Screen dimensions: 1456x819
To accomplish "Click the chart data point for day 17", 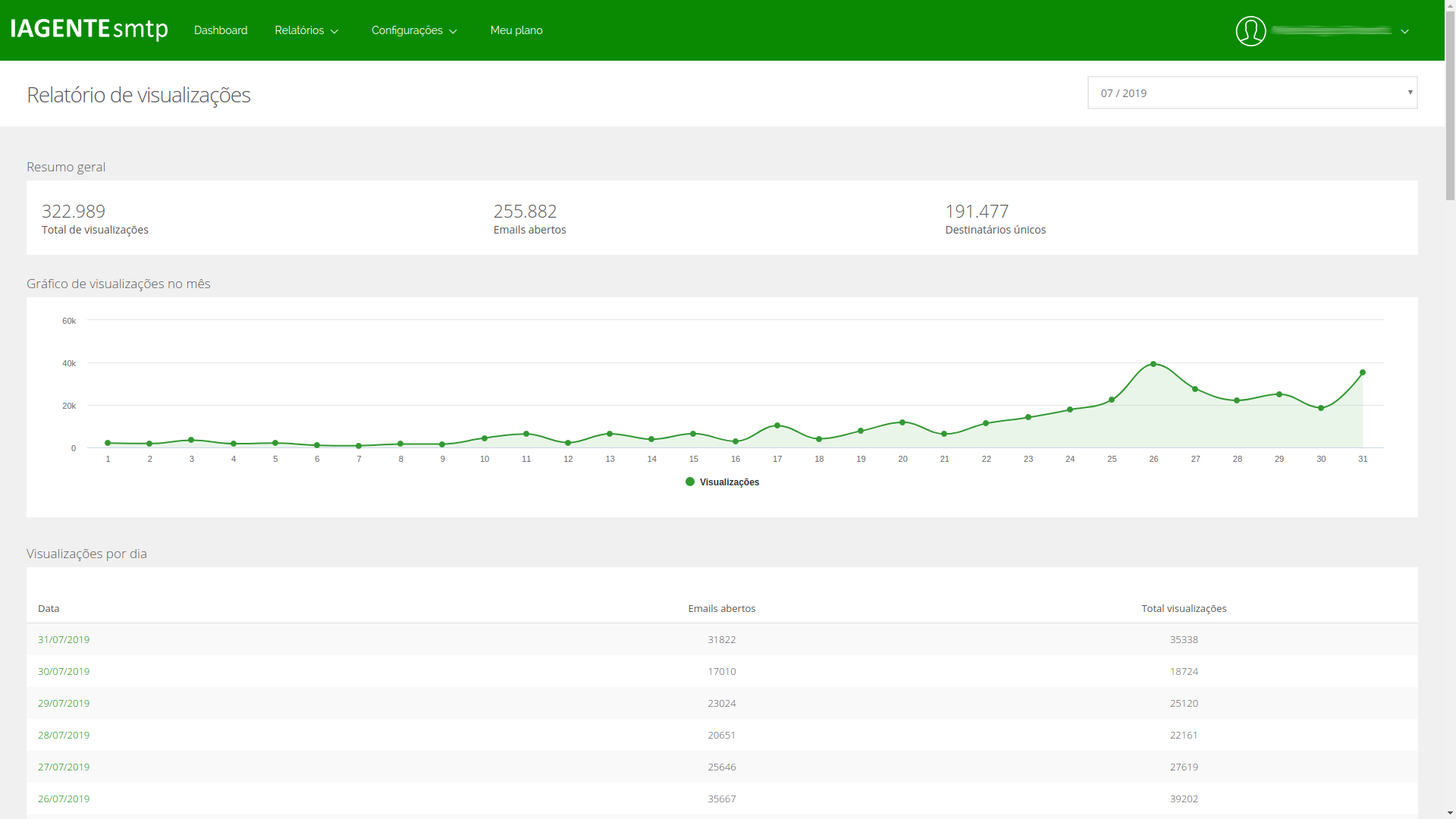I will click(x=777, y=426).
